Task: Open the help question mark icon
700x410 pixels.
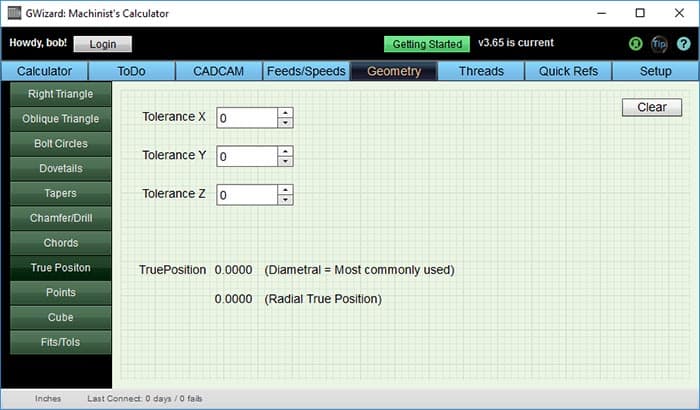Action: 683,44
